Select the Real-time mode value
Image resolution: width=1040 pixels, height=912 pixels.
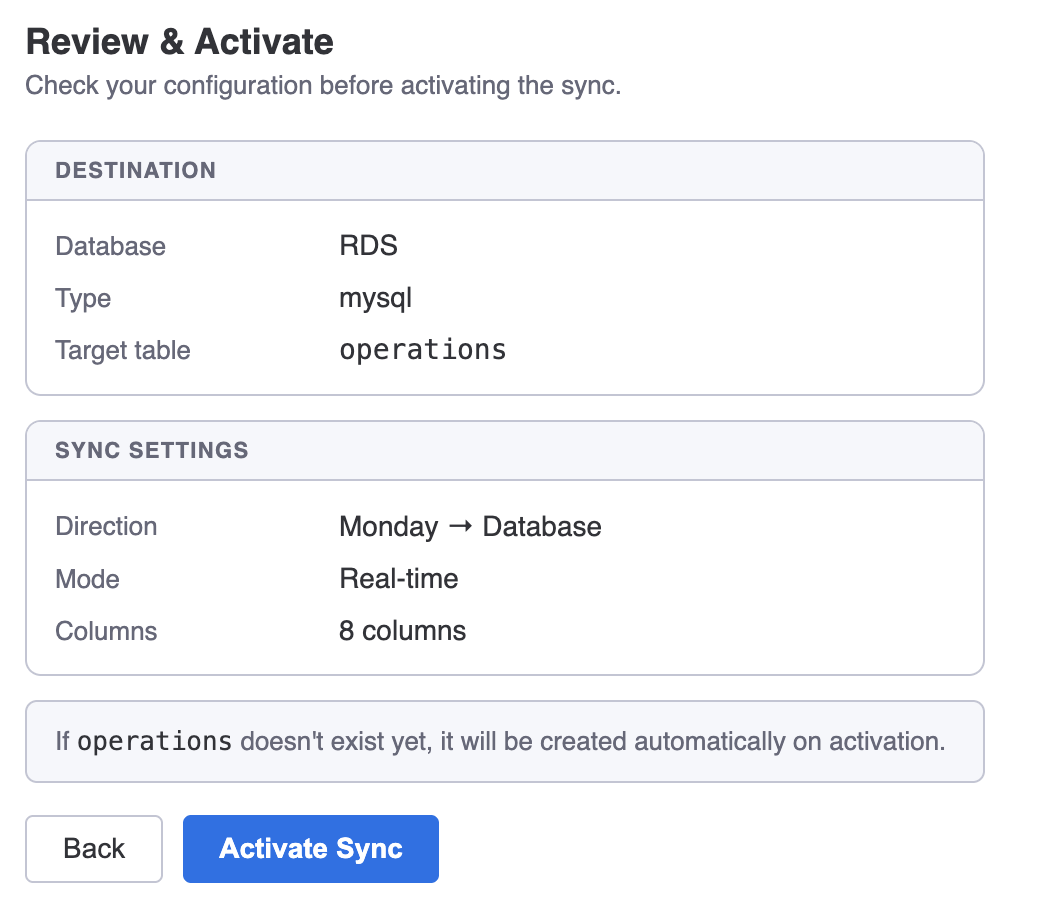point(399,578)
